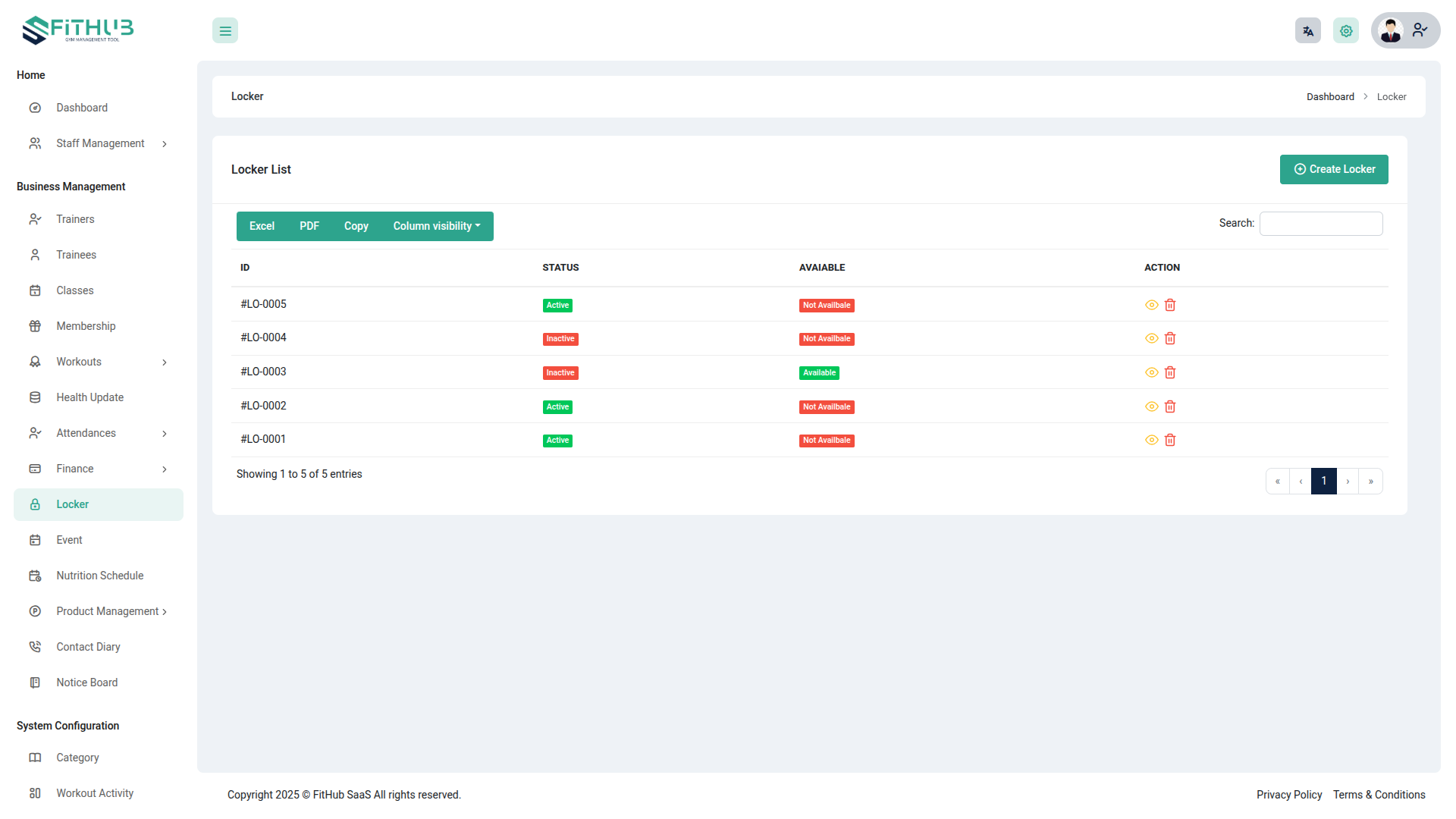Image resolution: width=1456 pixels, height=819 pixels.
Task: Open the Column visibility dropdown
Action: point(437,226)
